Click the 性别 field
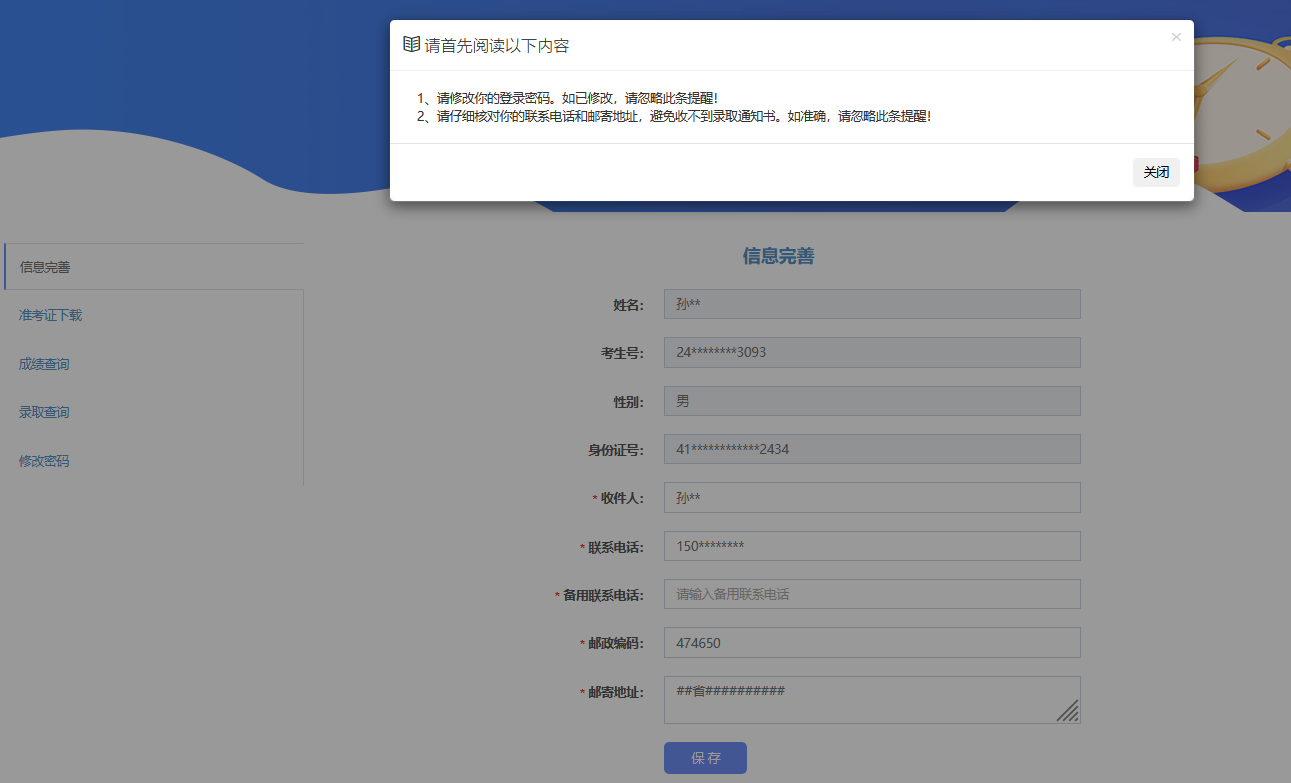 click(x=871, y=401)
